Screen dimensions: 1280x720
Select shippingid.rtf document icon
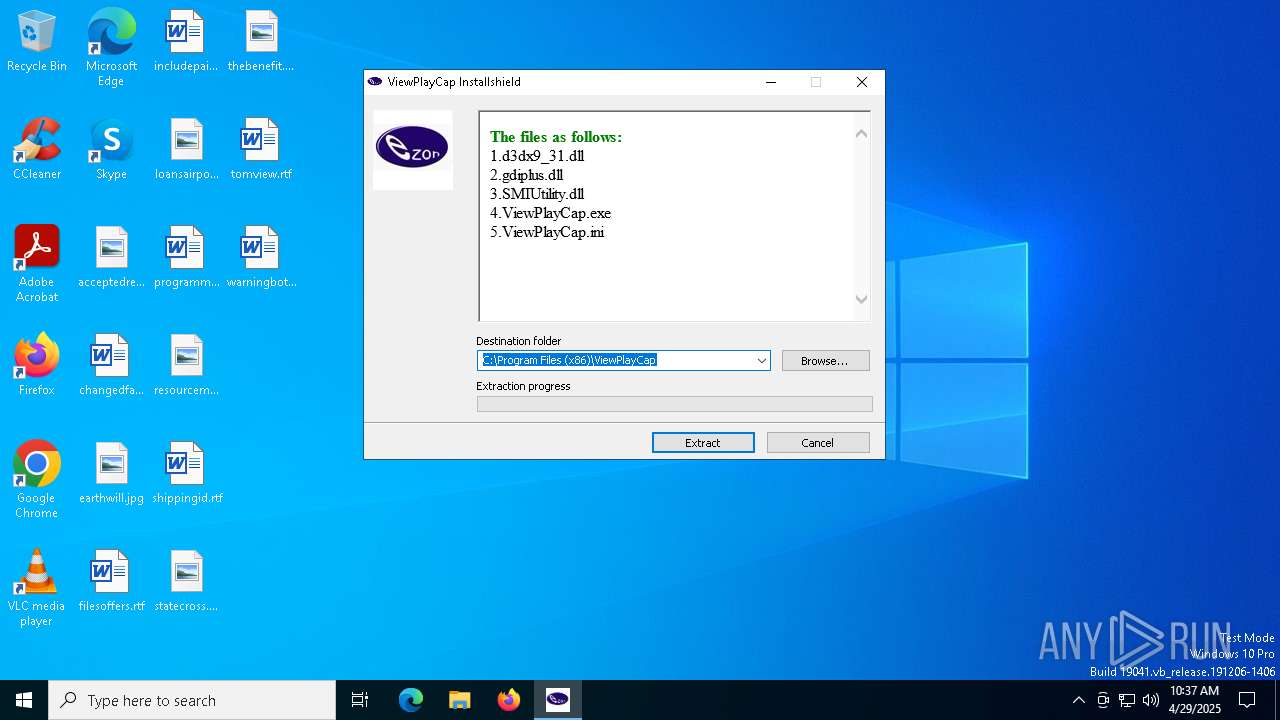coord(187,474)
